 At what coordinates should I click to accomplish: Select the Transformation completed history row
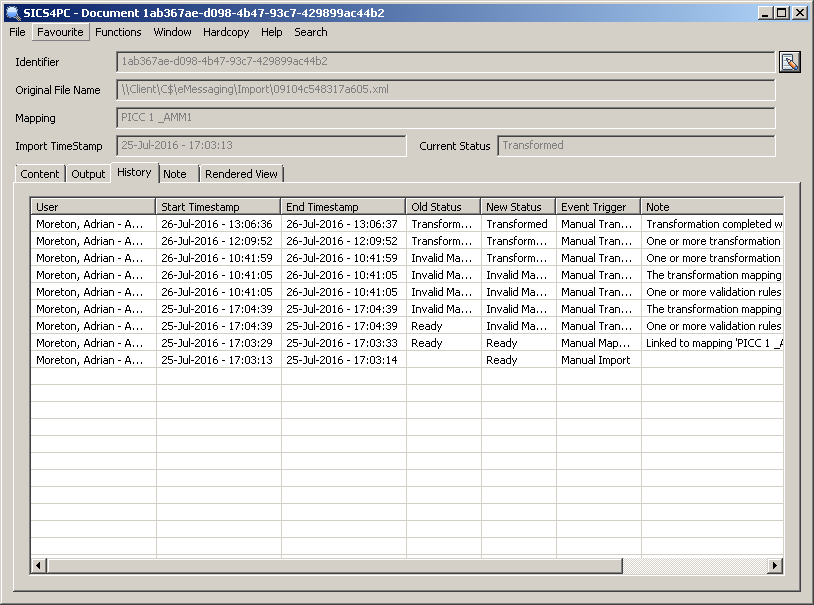point(400,224)
